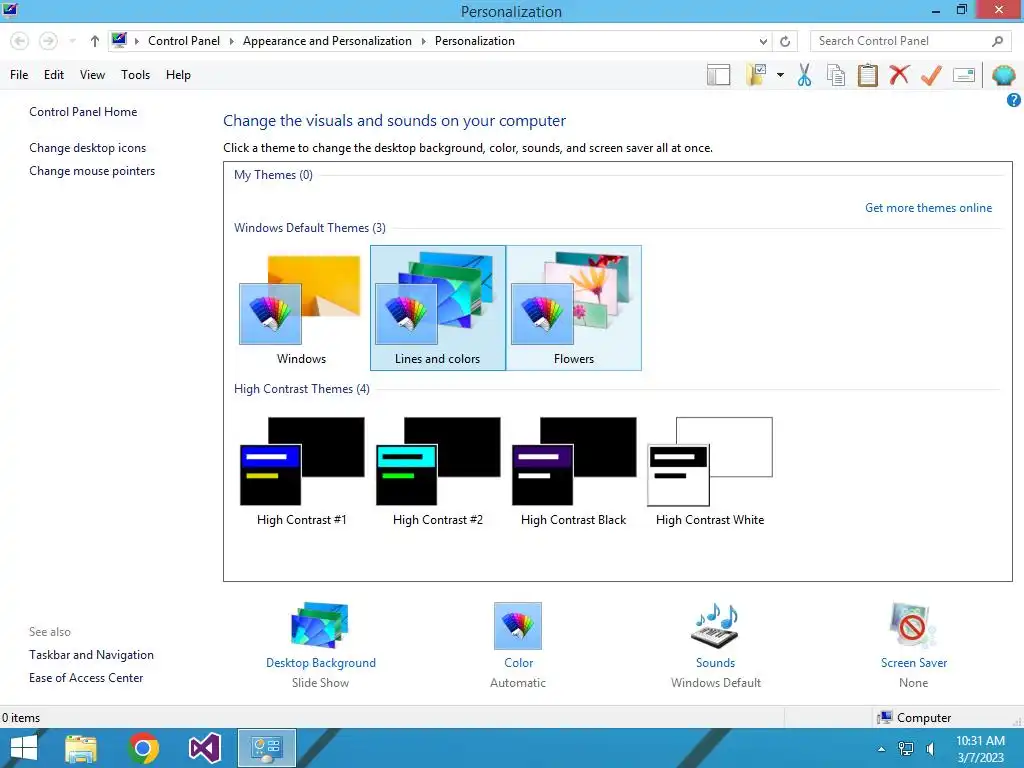This screenshot has height=768, width=1024.
Task: Show hidden tray icons arrow
Action: coord(881,749)
